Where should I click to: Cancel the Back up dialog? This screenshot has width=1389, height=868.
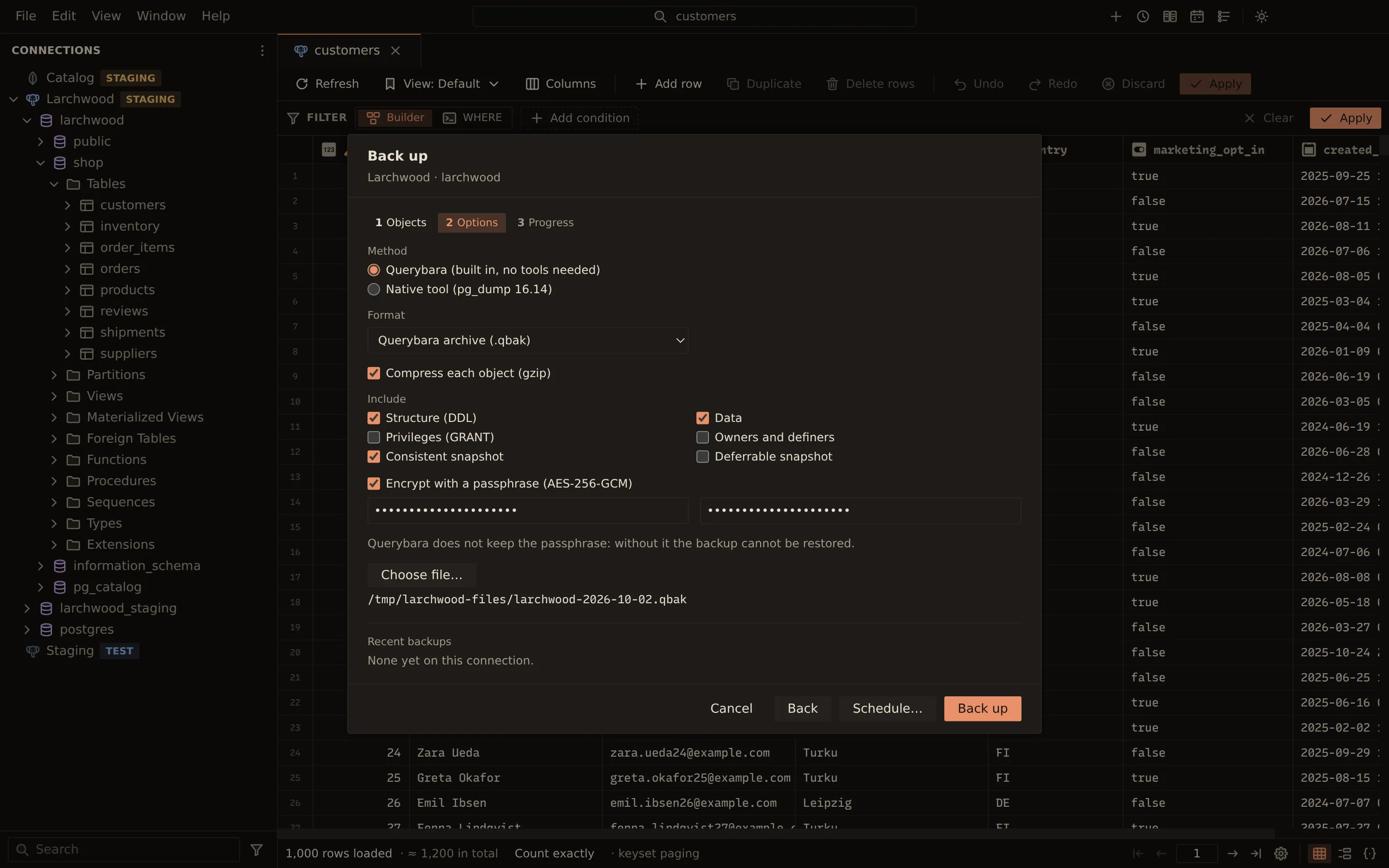point(731,708)
